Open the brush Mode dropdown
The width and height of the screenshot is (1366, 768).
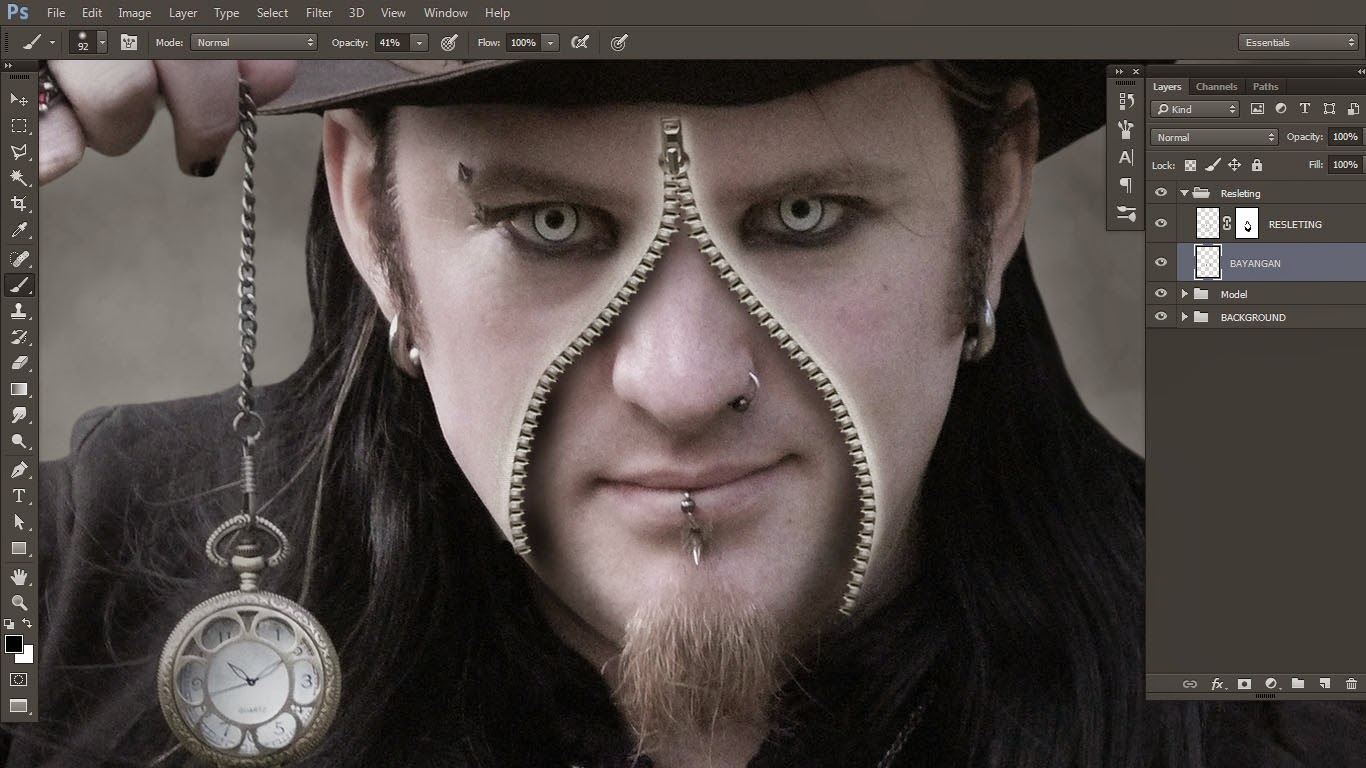pyautogui.click(x=254, y=42)
